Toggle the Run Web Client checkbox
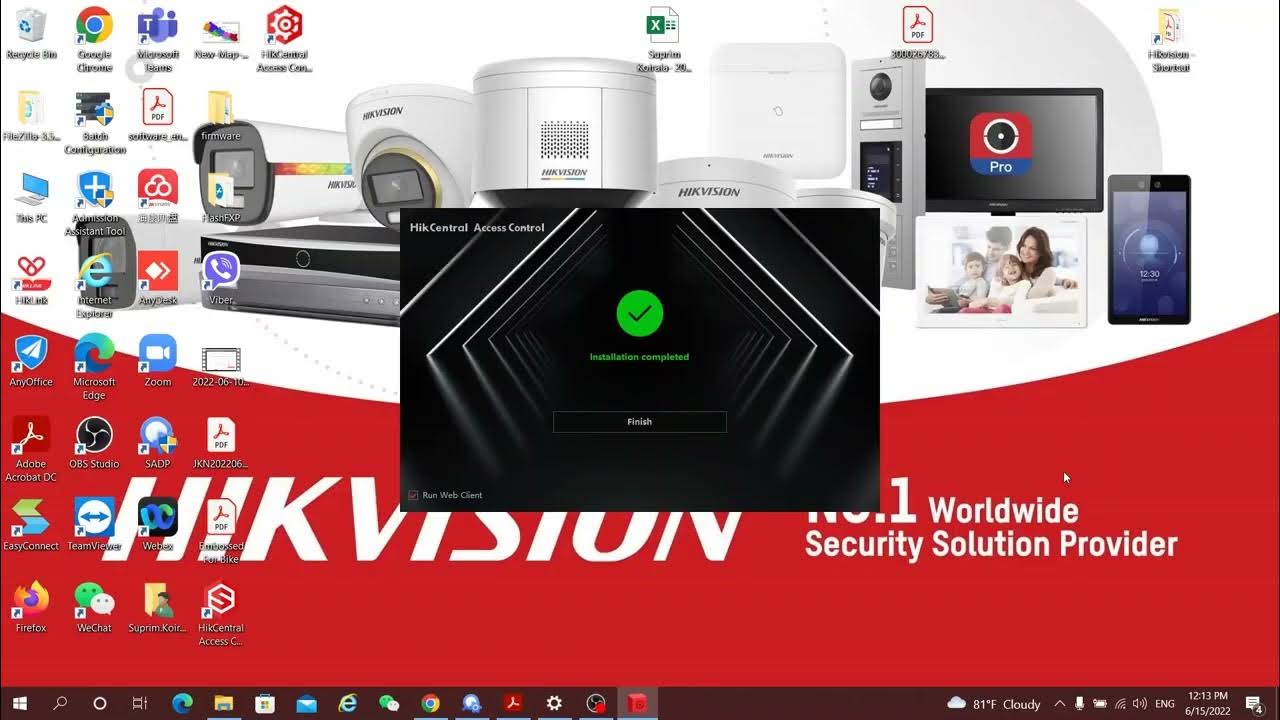The image size is (1280, 720). pyautogui.click(x=414, y=495)
